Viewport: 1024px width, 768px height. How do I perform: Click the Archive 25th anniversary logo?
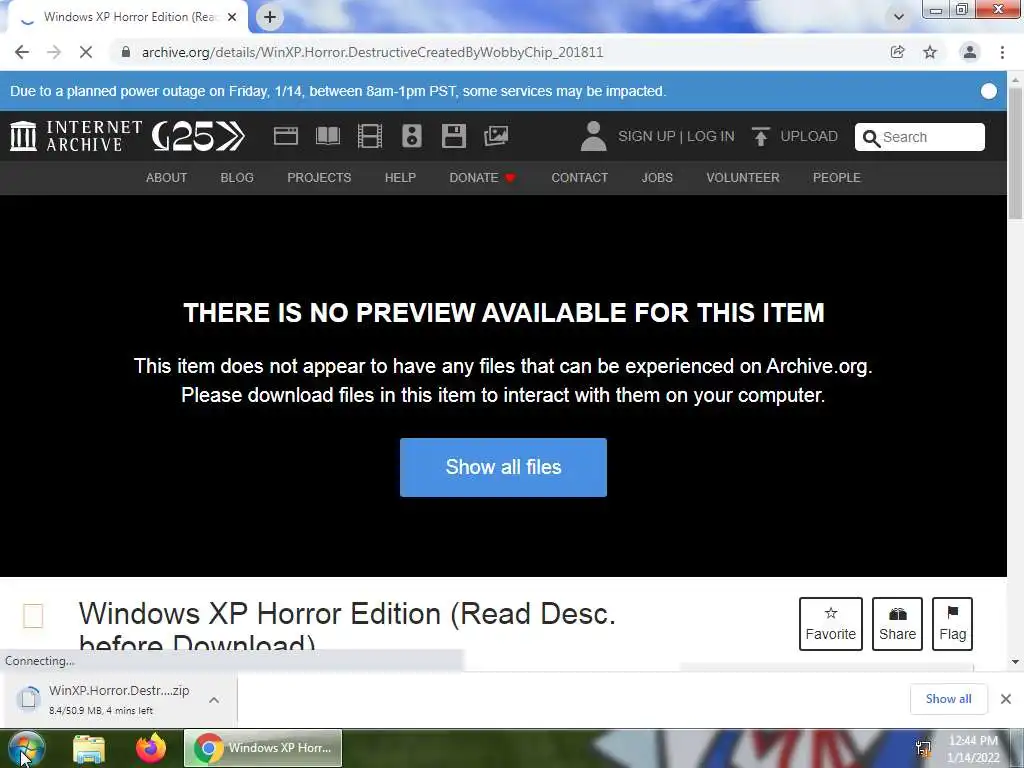click(198, 136)
